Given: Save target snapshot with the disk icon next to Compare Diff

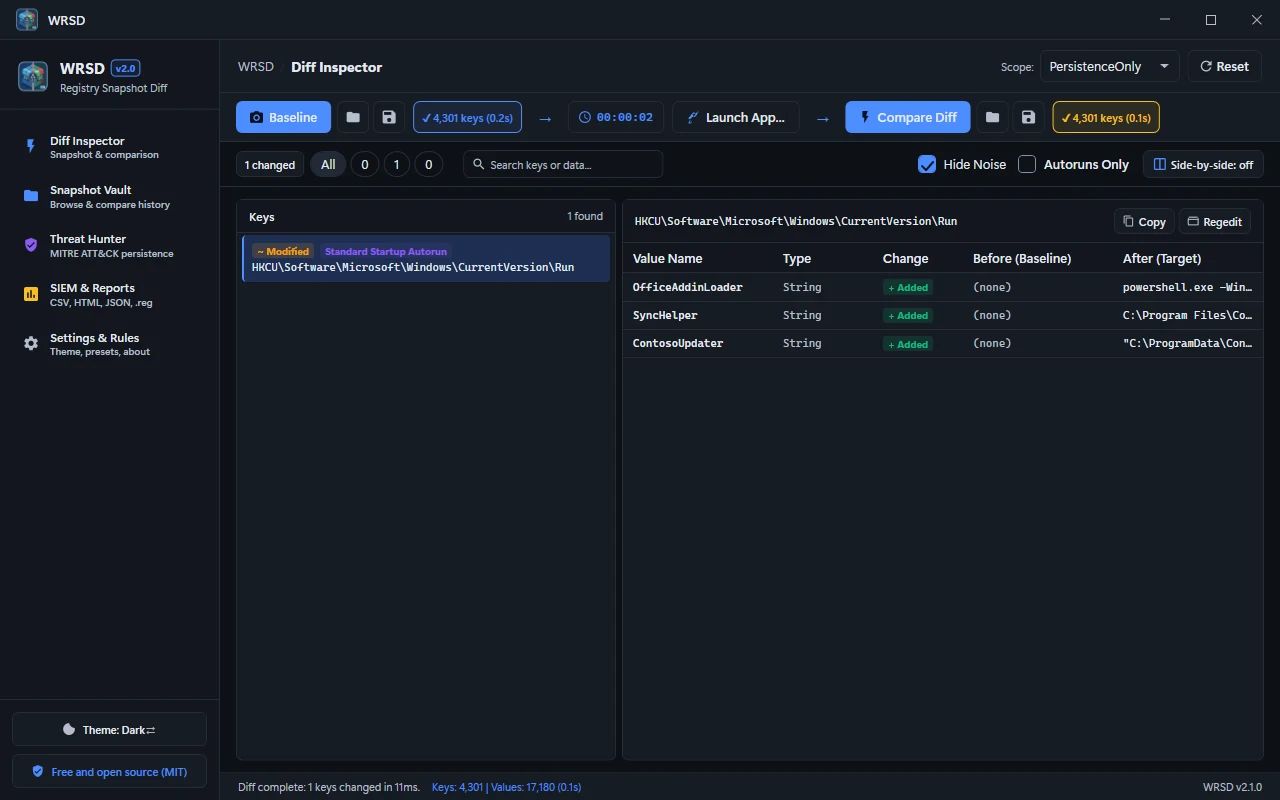Looking at the screenshot, I should click(1028, 117).
